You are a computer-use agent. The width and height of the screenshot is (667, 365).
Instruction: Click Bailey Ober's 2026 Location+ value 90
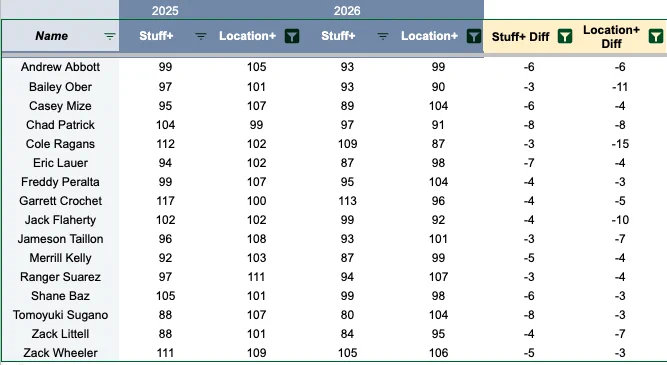click(x=438, y=87)
